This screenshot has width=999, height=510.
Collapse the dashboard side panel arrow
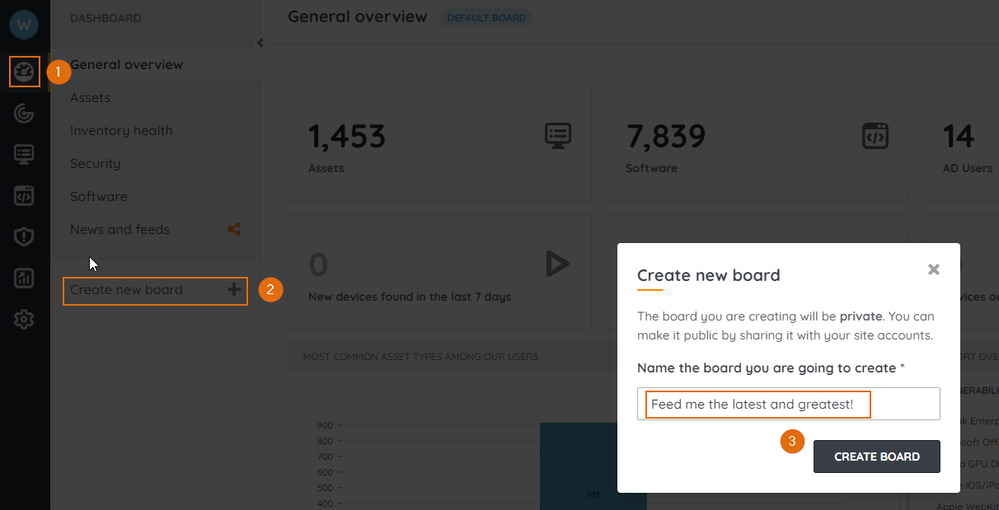tap(260, 43)
